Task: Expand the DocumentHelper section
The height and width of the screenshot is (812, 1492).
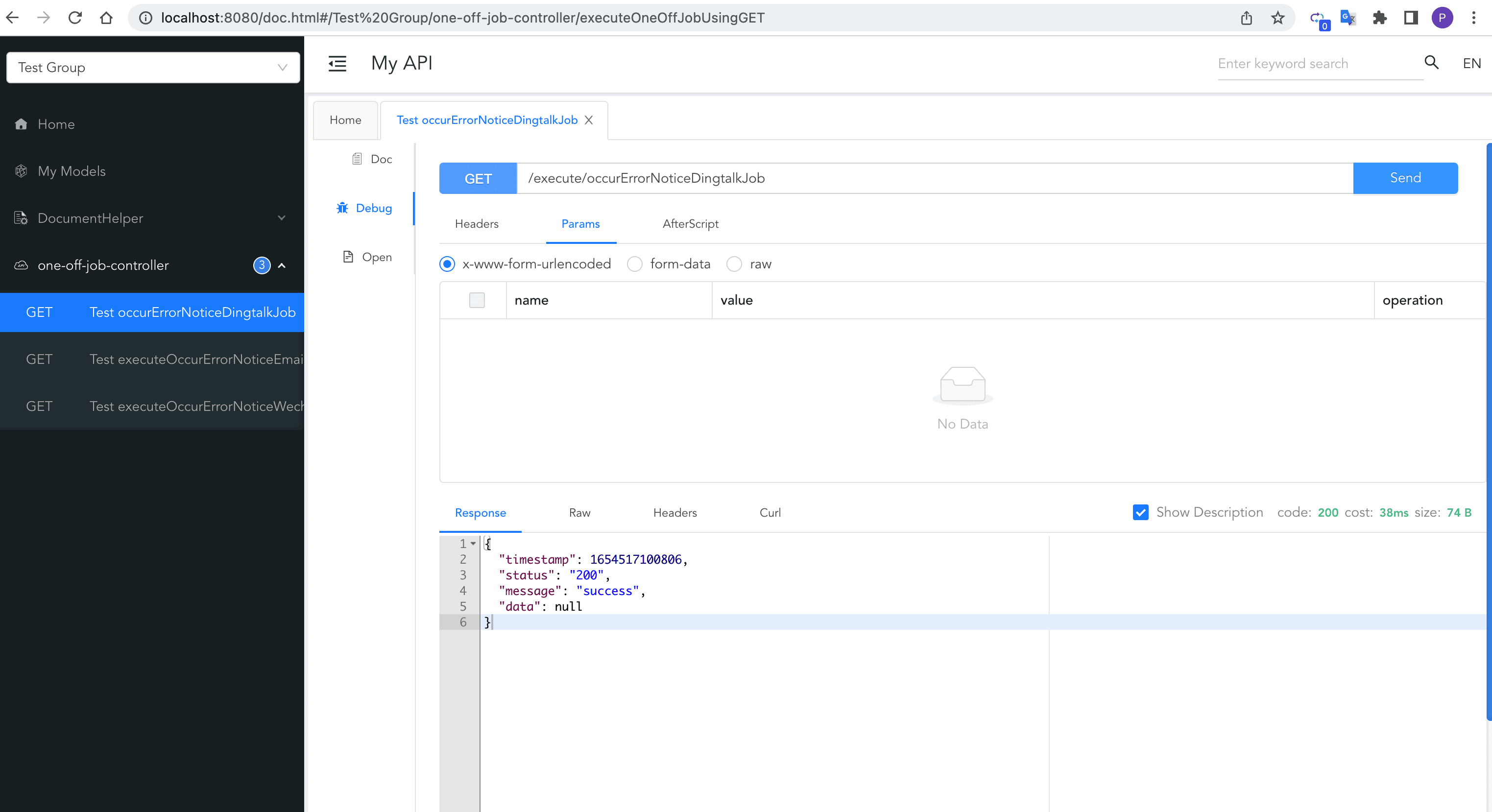Action: [x=282, y=218]
